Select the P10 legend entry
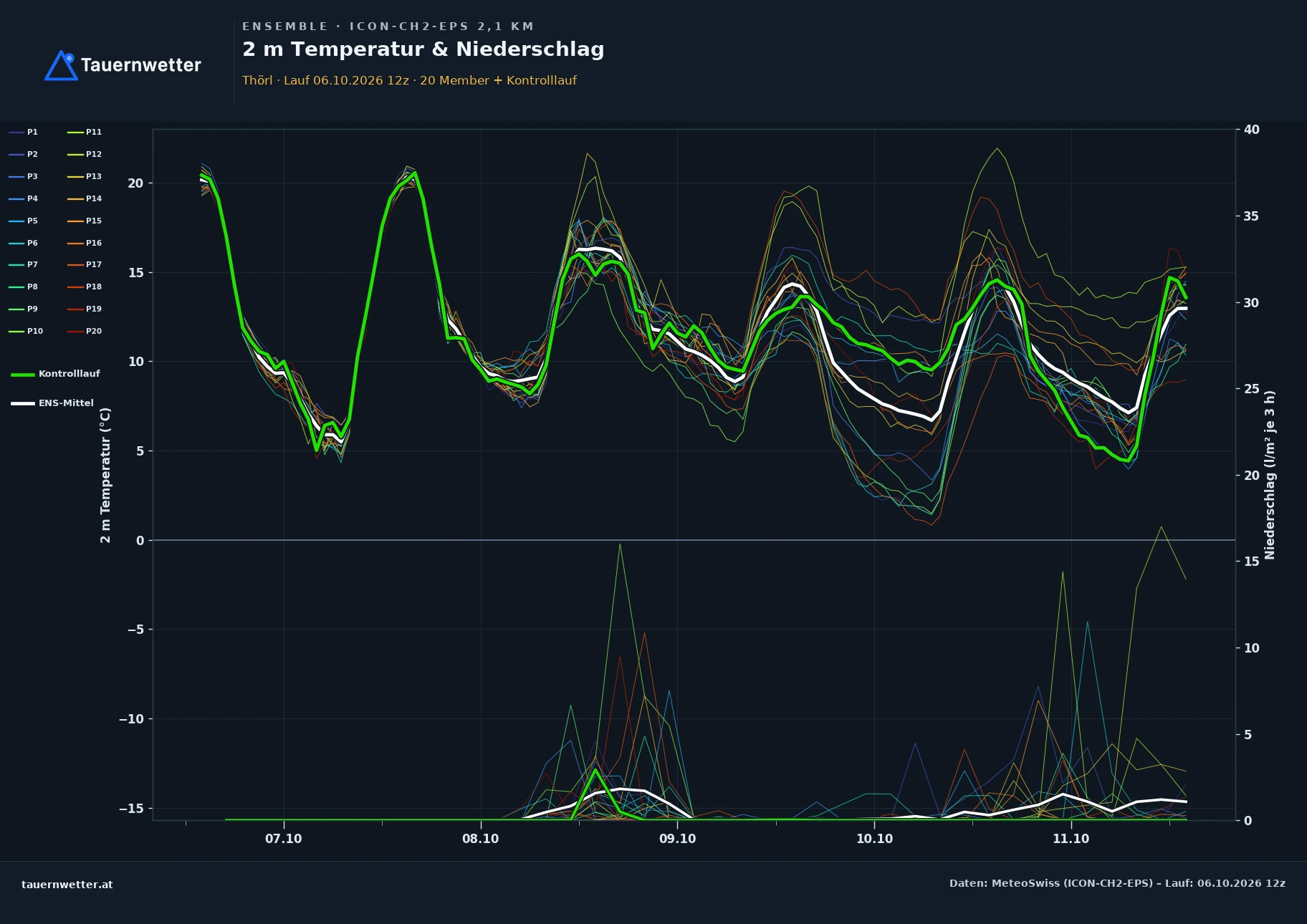The image size is (1307, 924). (x=26, y=331)
